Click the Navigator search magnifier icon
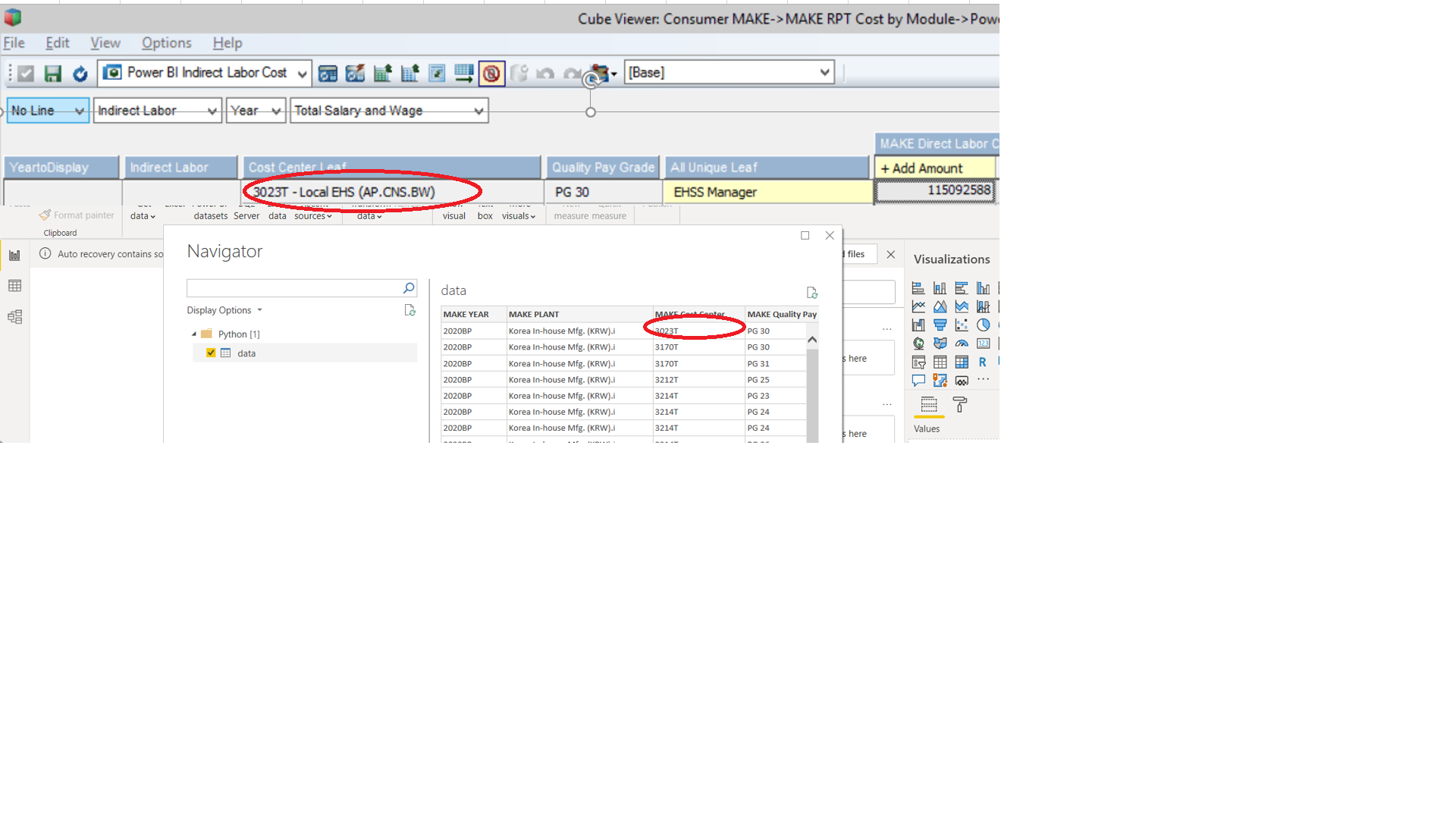 (409, 288)
